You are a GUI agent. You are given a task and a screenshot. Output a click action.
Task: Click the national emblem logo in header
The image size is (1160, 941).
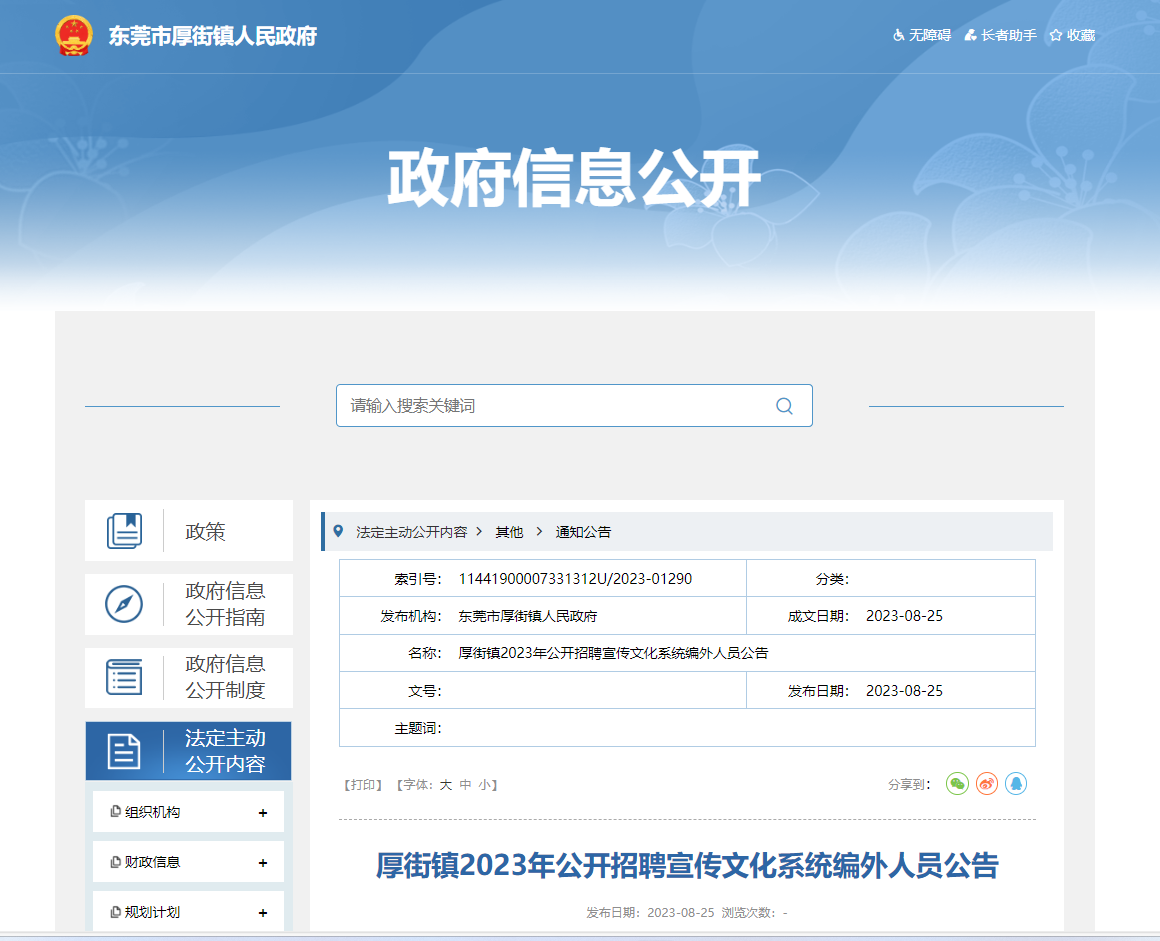pos(73,36)
